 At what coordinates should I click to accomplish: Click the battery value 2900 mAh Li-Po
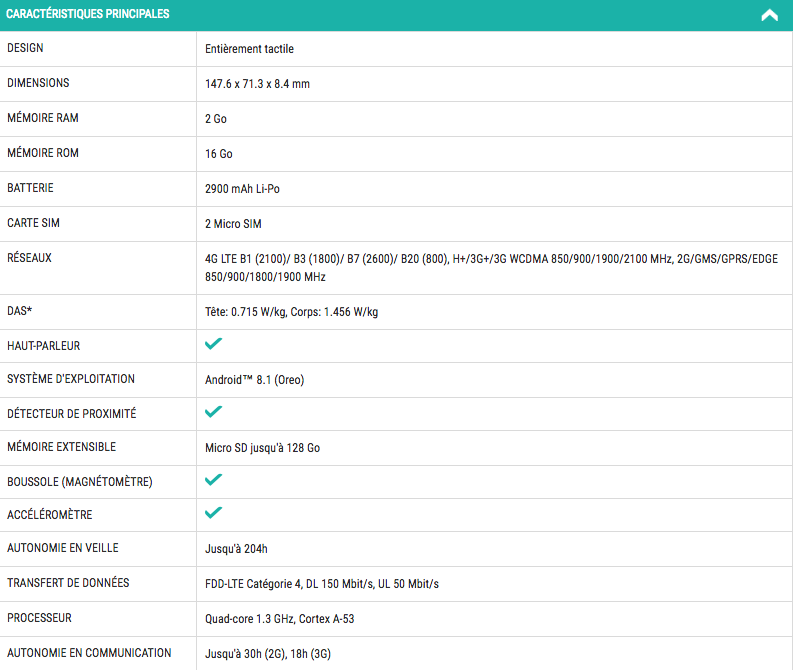coord(242,189)
